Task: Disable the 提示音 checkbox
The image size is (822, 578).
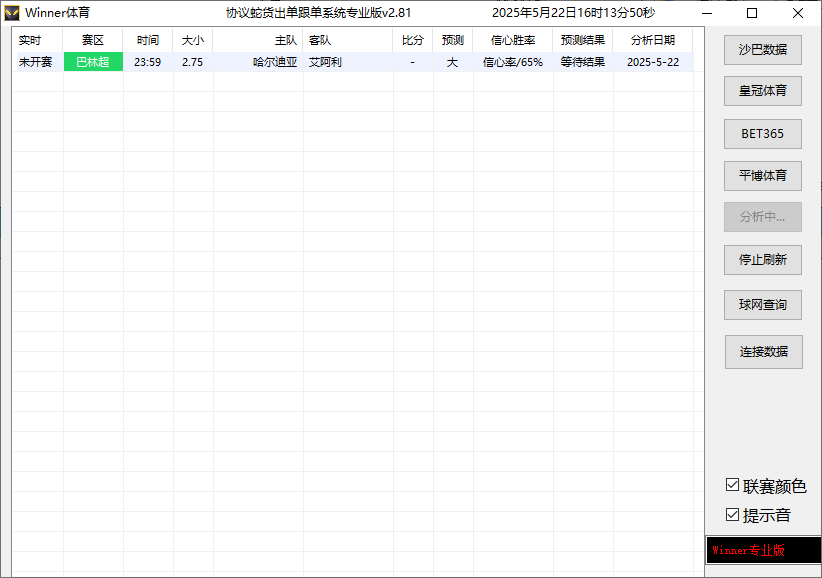Action: click(733, 515)
